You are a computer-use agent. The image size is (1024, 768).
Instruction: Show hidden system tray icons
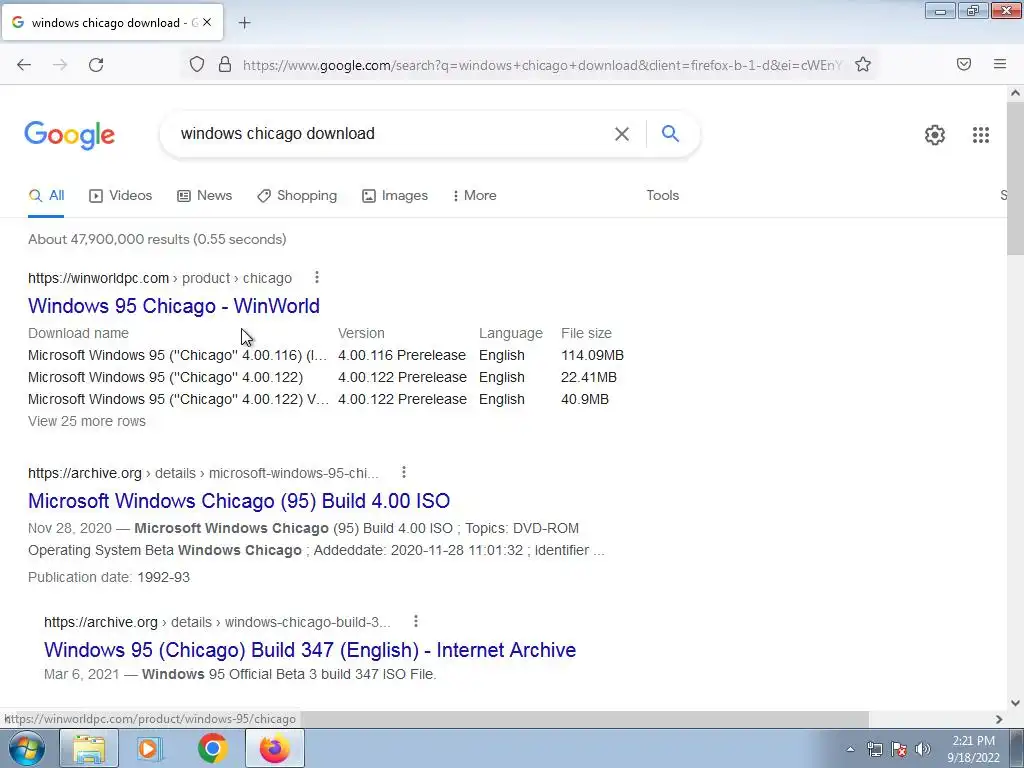(x=850, y=749)
